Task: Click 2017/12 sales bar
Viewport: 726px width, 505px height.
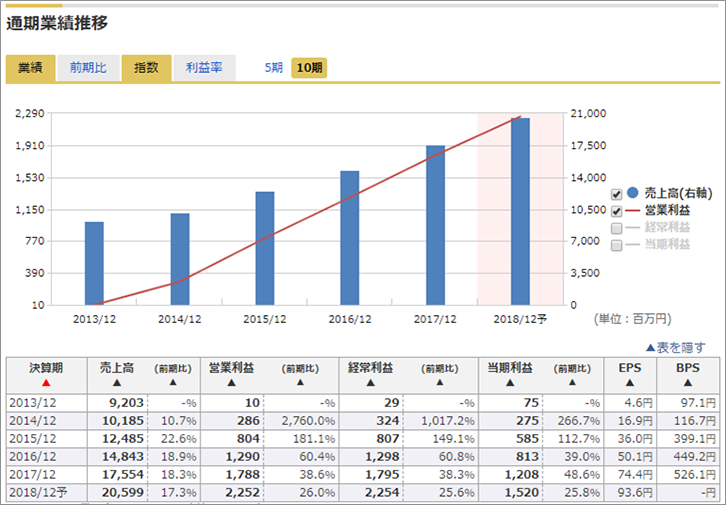Action: coord(435,225)
